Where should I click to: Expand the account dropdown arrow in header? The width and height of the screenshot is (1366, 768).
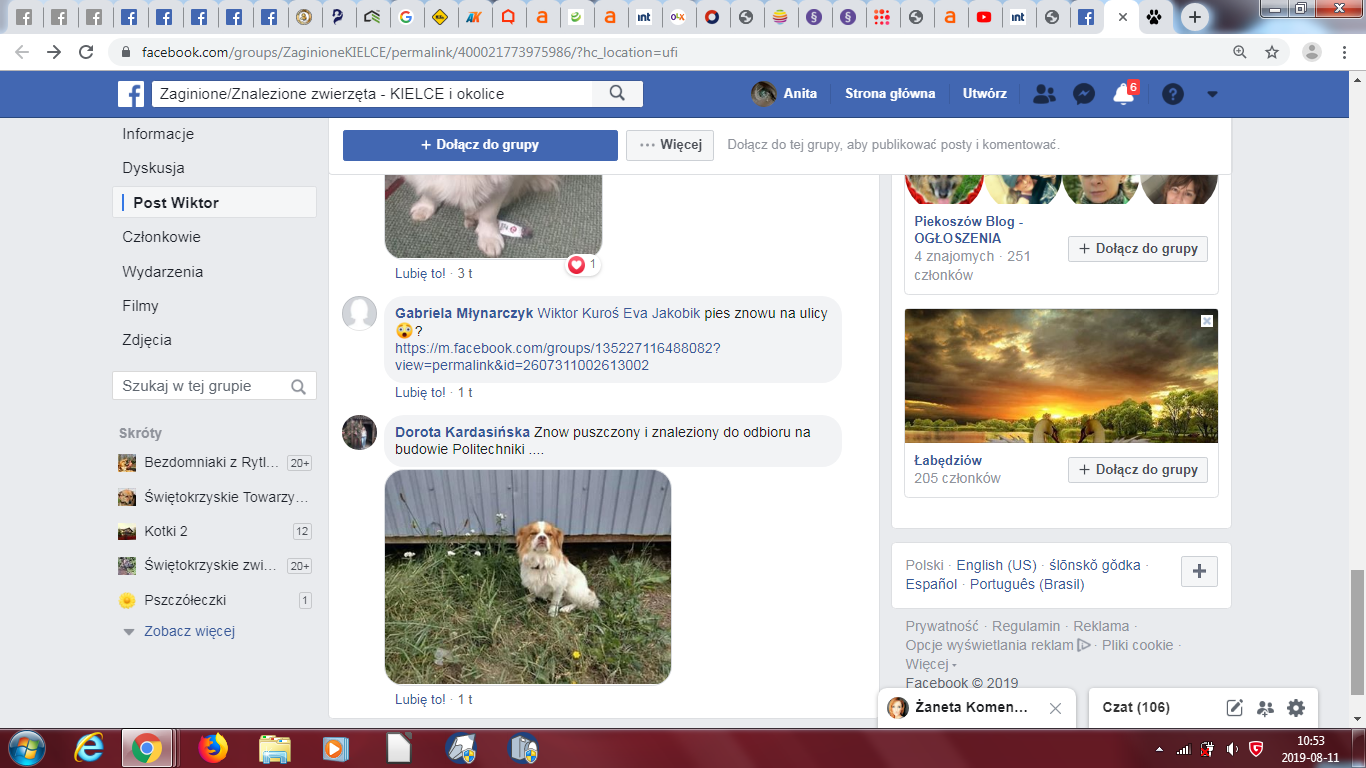click(1212, 94)
